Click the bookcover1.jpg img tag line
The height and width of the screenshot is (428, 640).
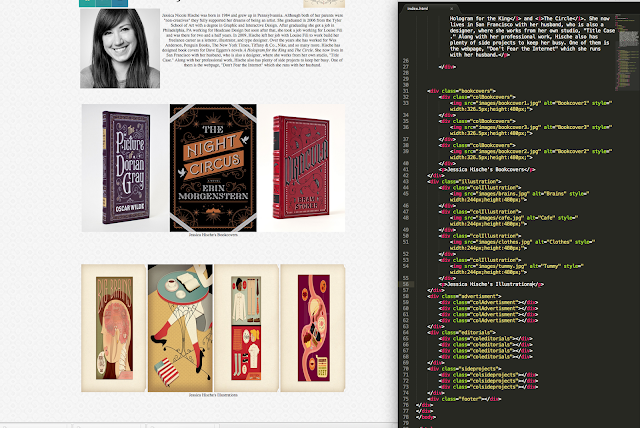pos(531,106)
